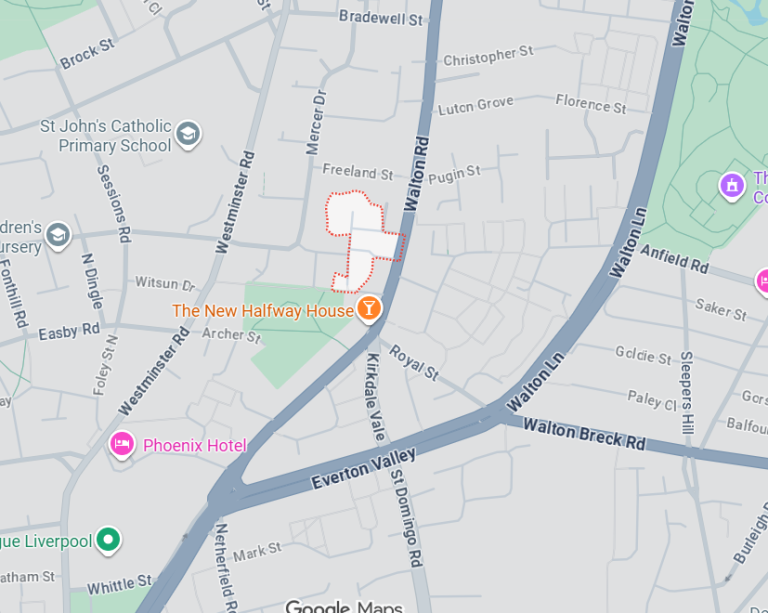Select the Phoenix Hotel pin icon

point(122,445)
